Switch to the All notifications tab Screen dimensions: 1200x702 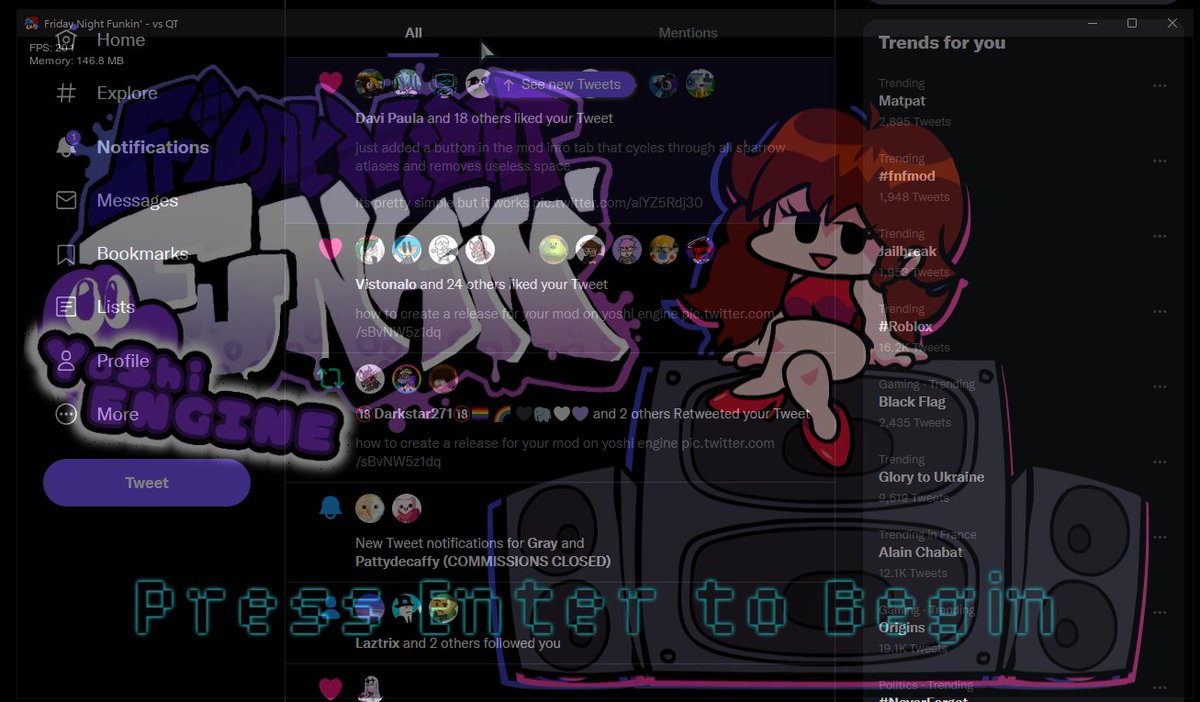coord(413,33)
